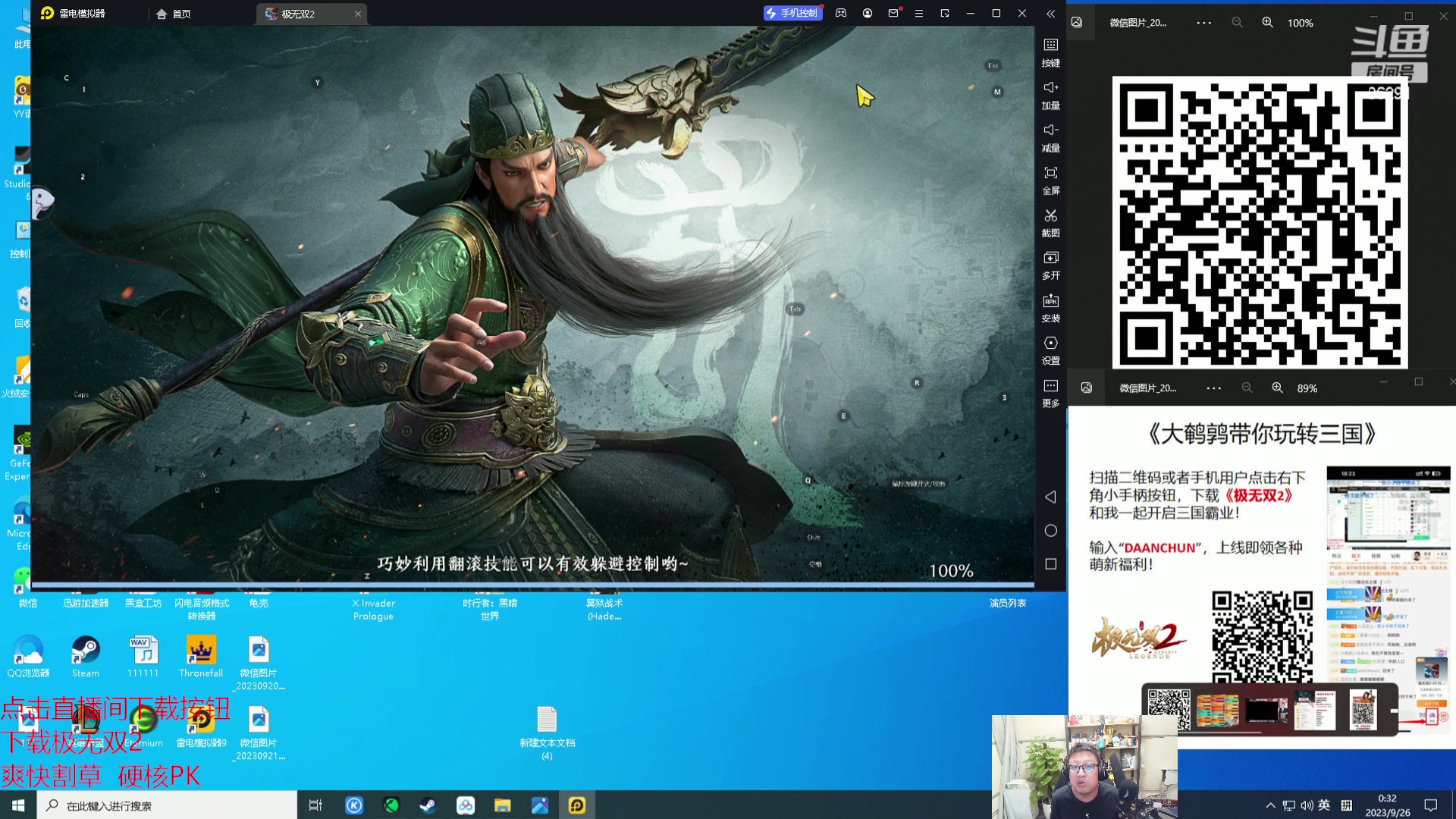
Task: Open the user account icon
Action: [x=867, y=13]
